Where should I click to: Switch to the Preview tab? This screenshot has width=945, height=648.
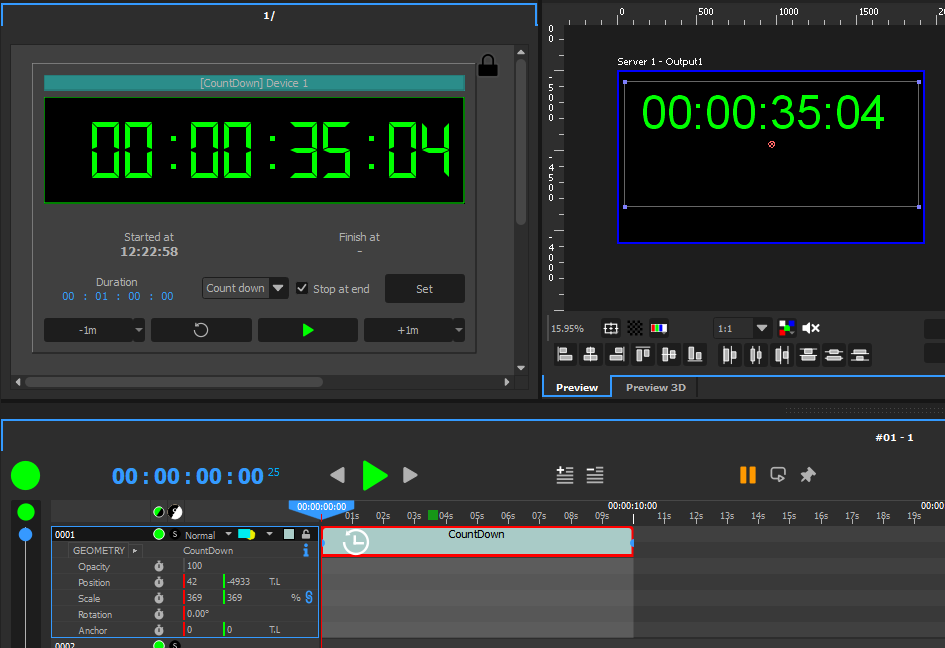coord(577,387)
